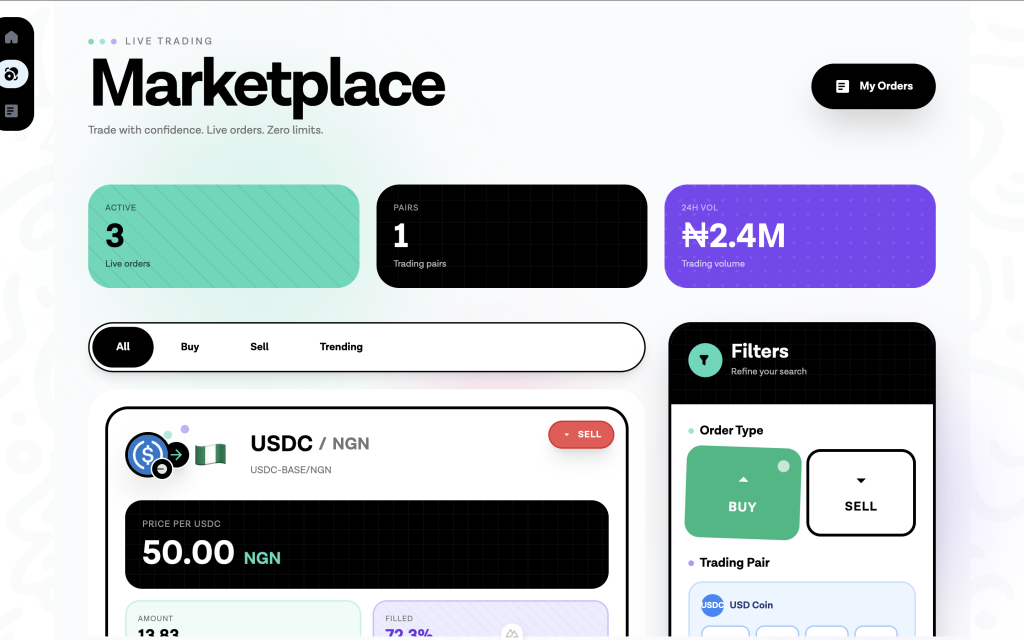Click the 24H VOL stat card

click(x=800, y=235)
